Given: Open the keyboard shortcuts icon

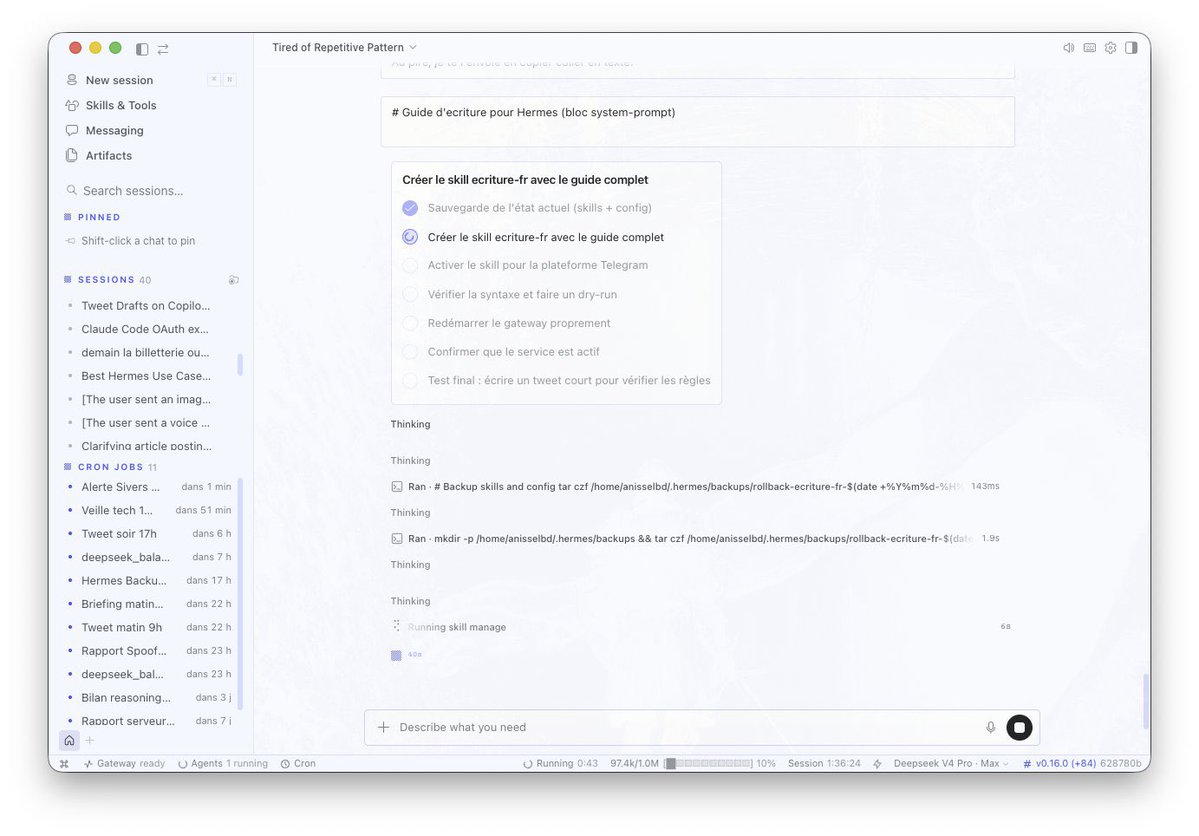Looking at the screenshot, I should pyautogui.click(x=1090, y=47).
